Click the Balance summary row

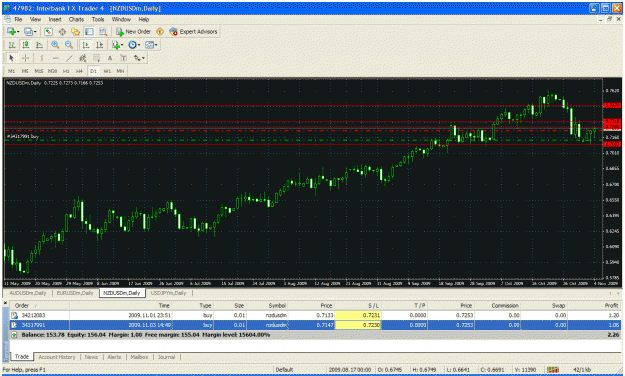(315, 335)
